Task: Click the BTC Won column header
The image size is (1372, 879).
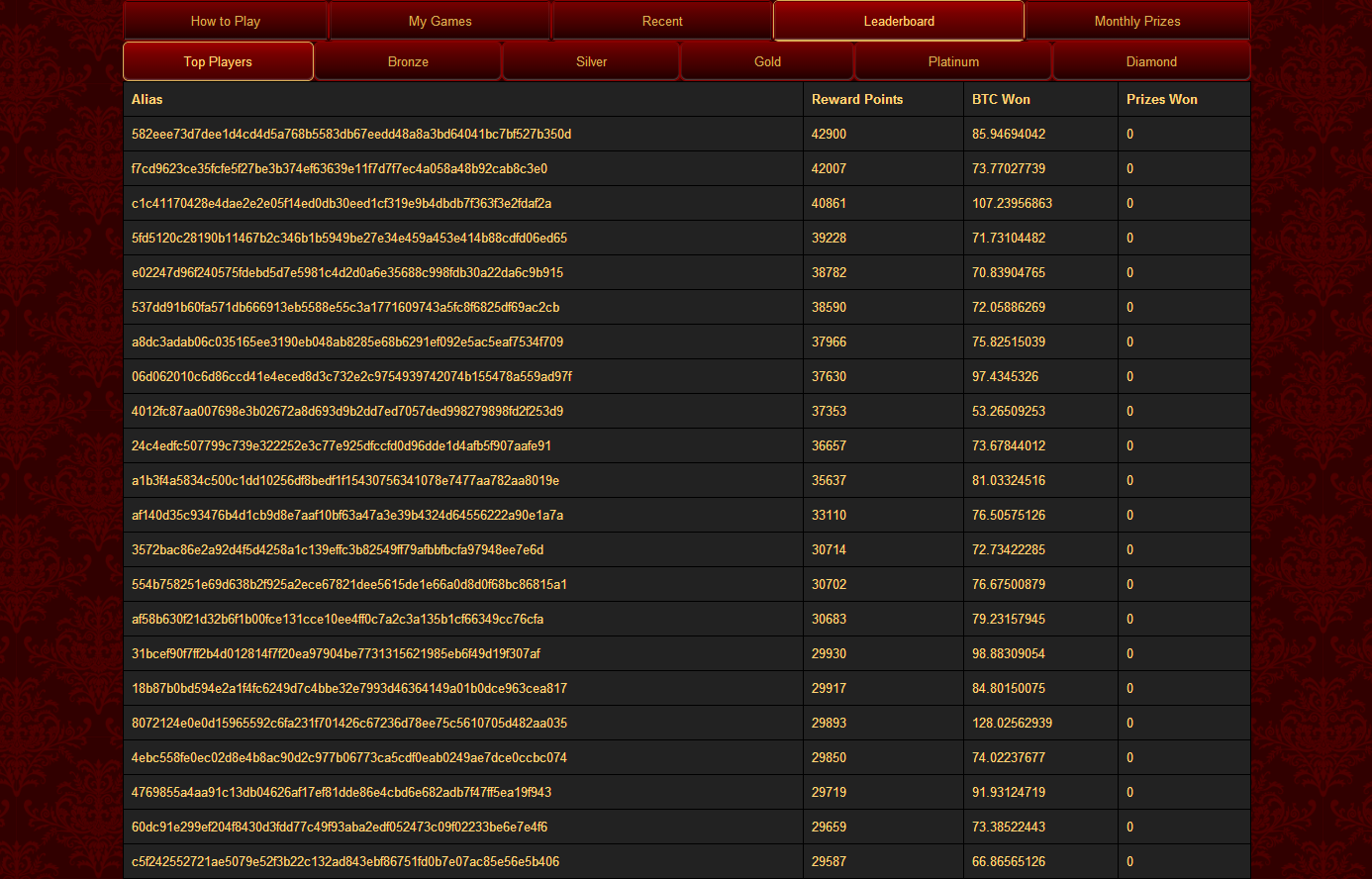Action: (x=1001, y=99)
